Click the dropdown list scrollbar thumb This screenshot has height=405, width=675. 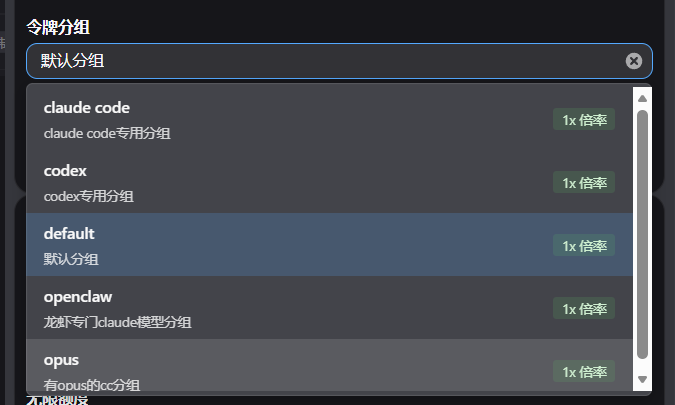tap(642, 235)
